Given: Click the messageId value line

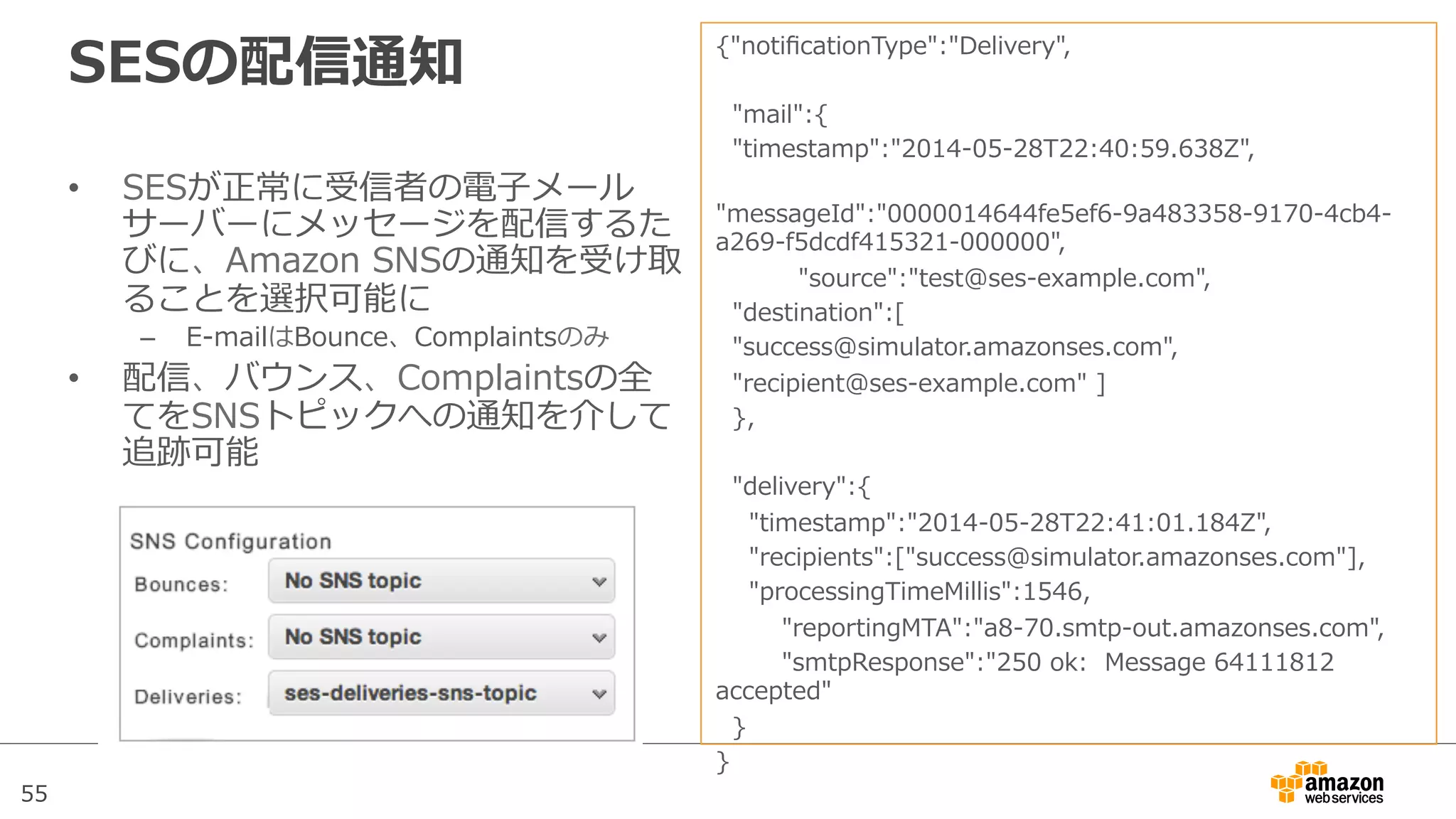Looking at the screenshot, I should click(1053, 227).
